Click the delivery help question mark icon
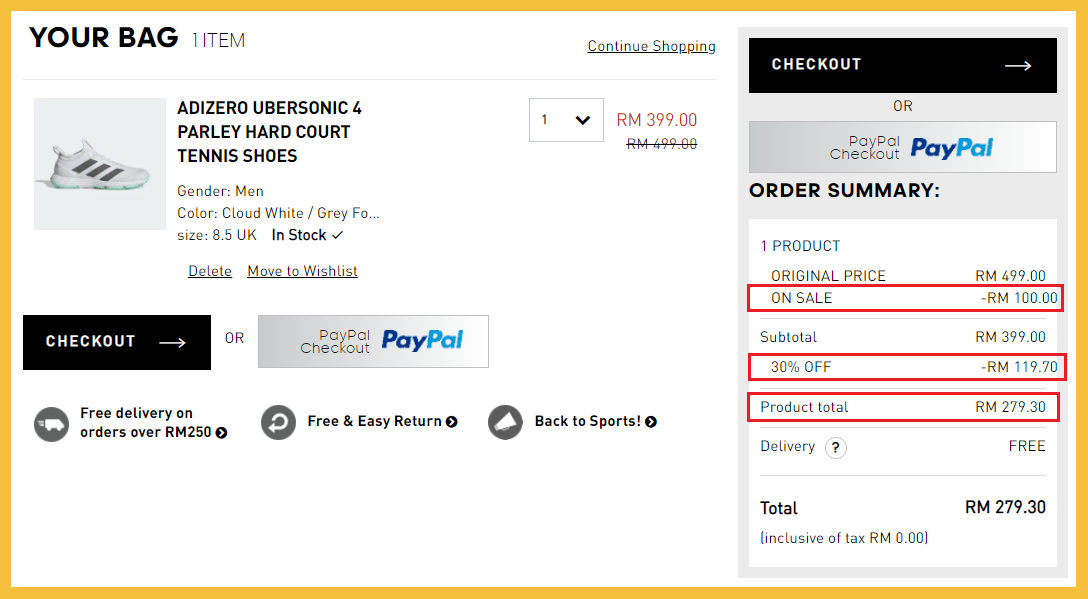This screenshot has height=599, width=1088. click(x=835, y=447)
